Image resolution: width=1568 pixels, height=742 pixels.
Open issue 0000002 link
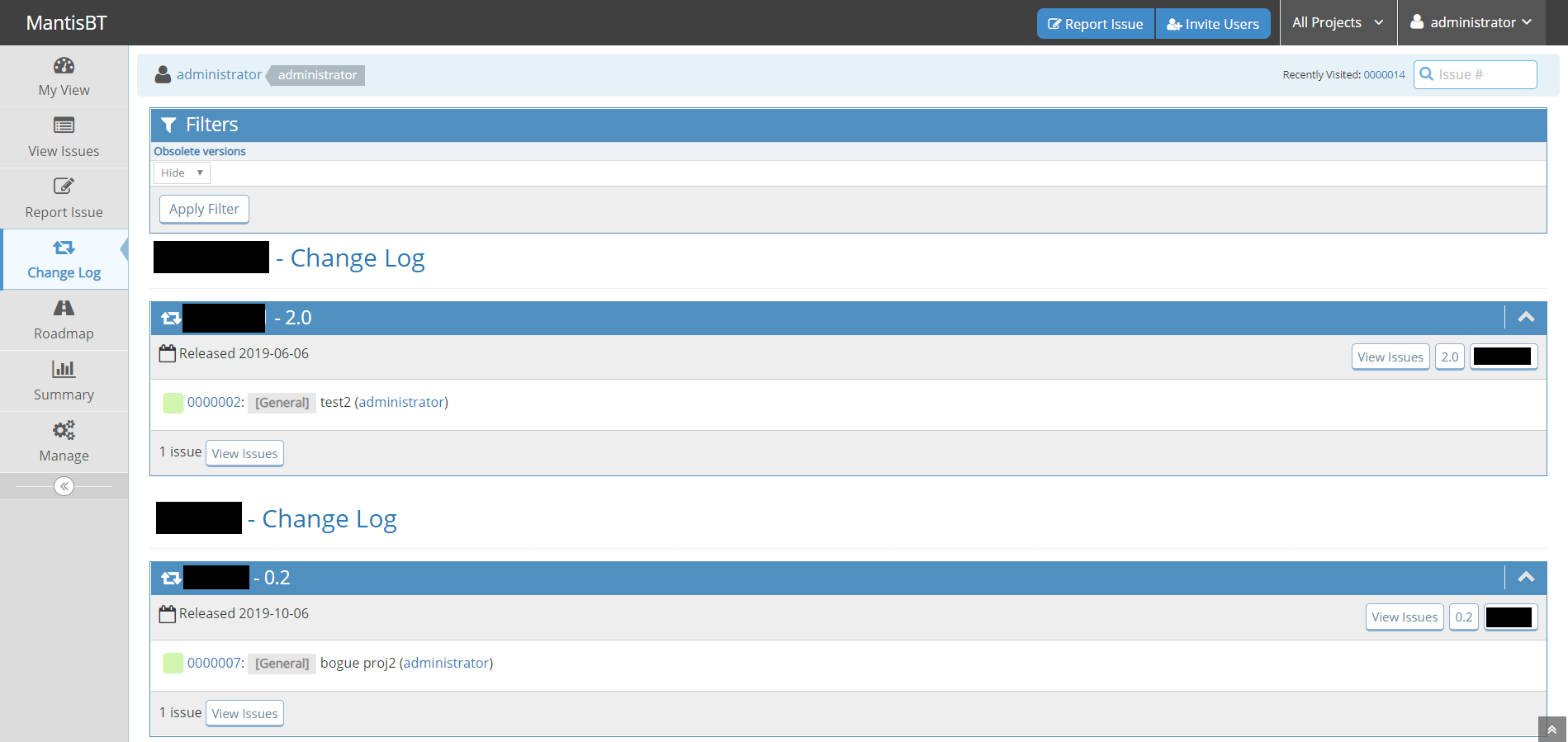(x=215, y=403)
